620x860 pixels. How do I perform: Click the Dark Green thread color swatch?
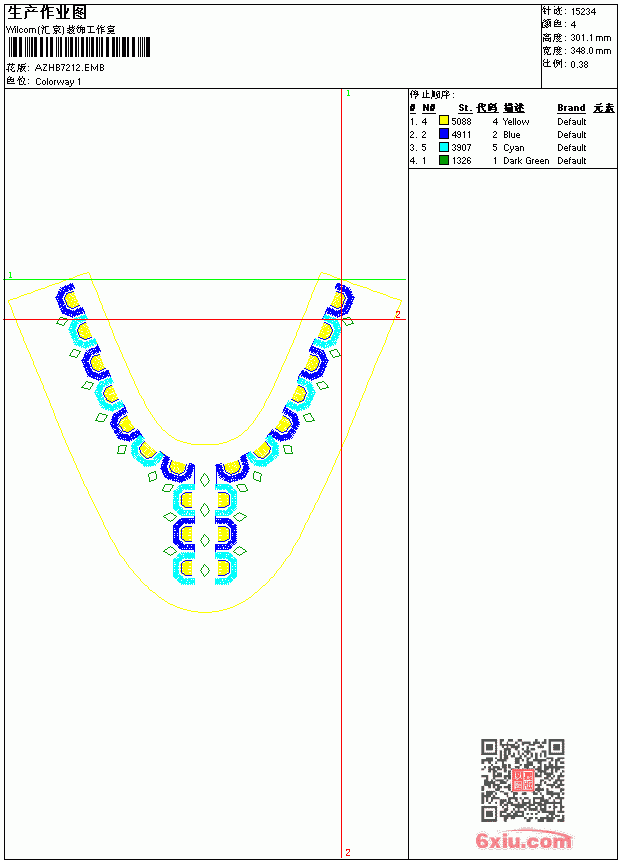[x=443, y=160]
